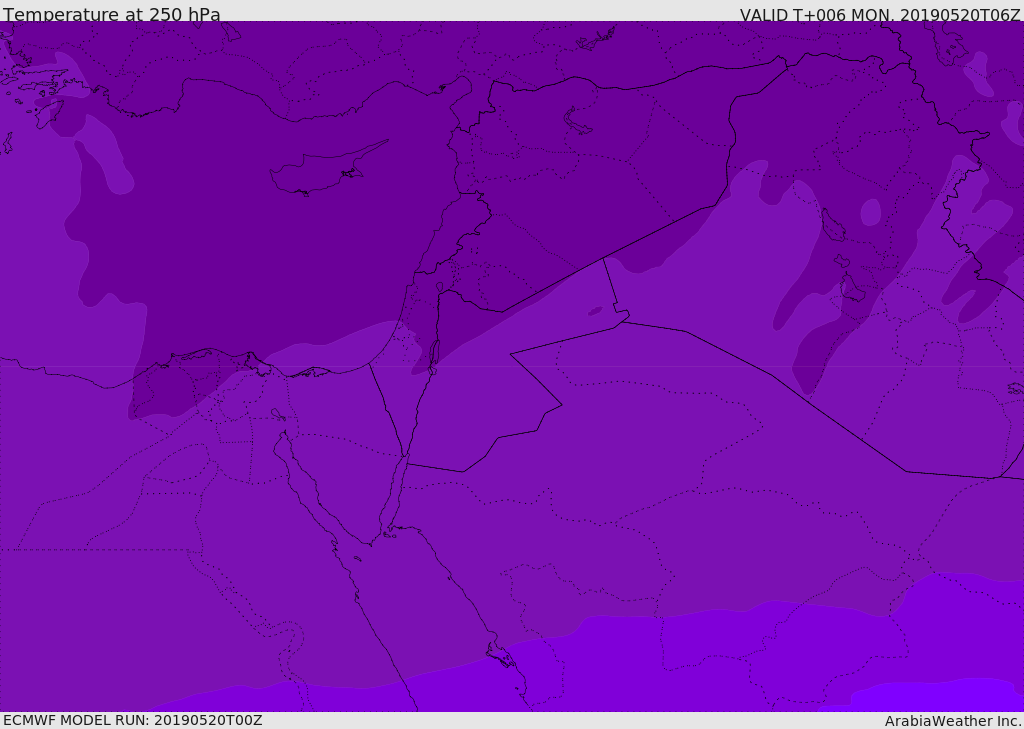Click the Dead Sea outline
Image resolution: width=1024 pixels, height=729 pixels.
[x=434, y=354]
